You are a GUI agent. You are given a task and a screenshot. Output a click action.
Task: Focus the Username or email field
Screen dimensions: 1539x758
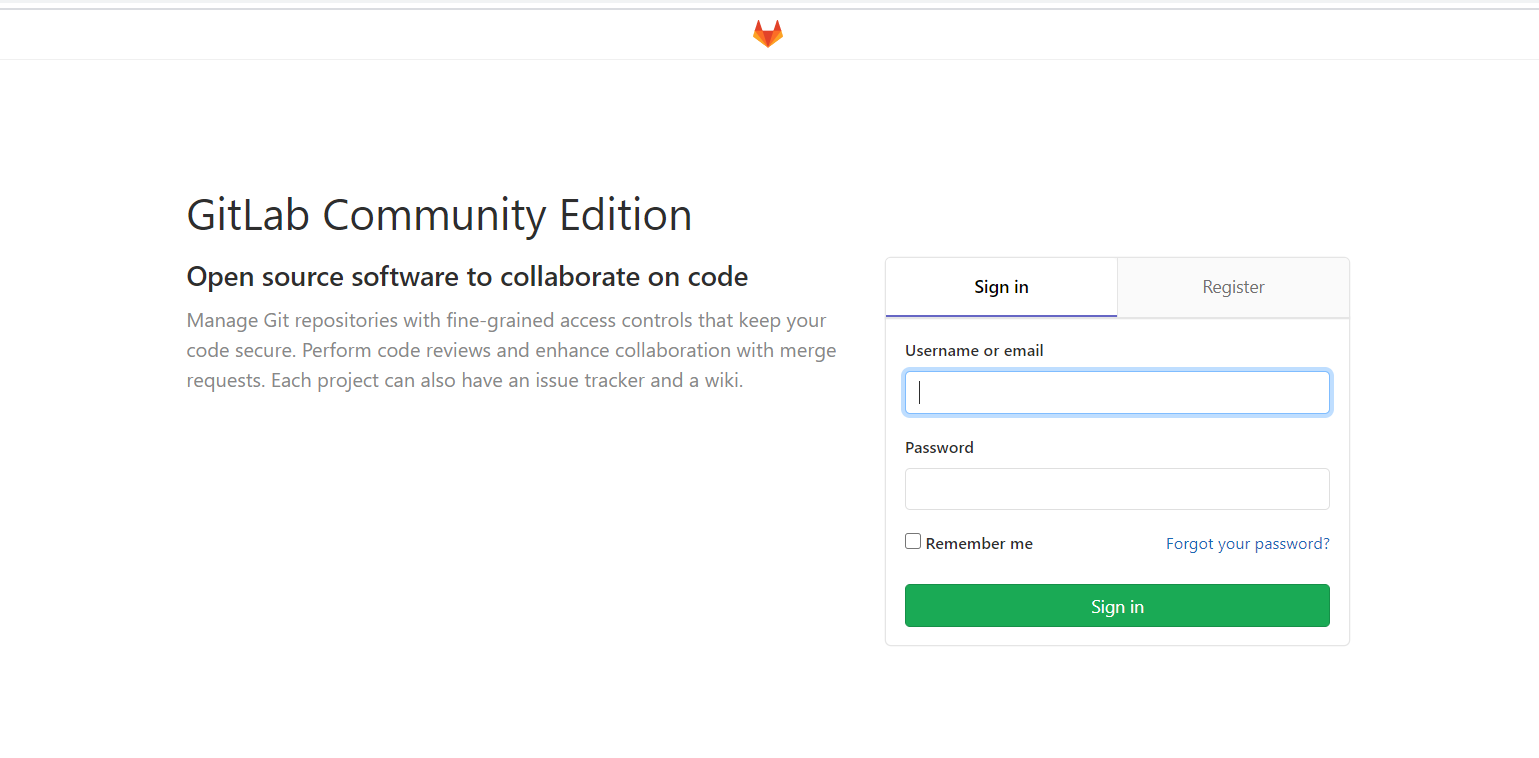[x=1117, y=392]
